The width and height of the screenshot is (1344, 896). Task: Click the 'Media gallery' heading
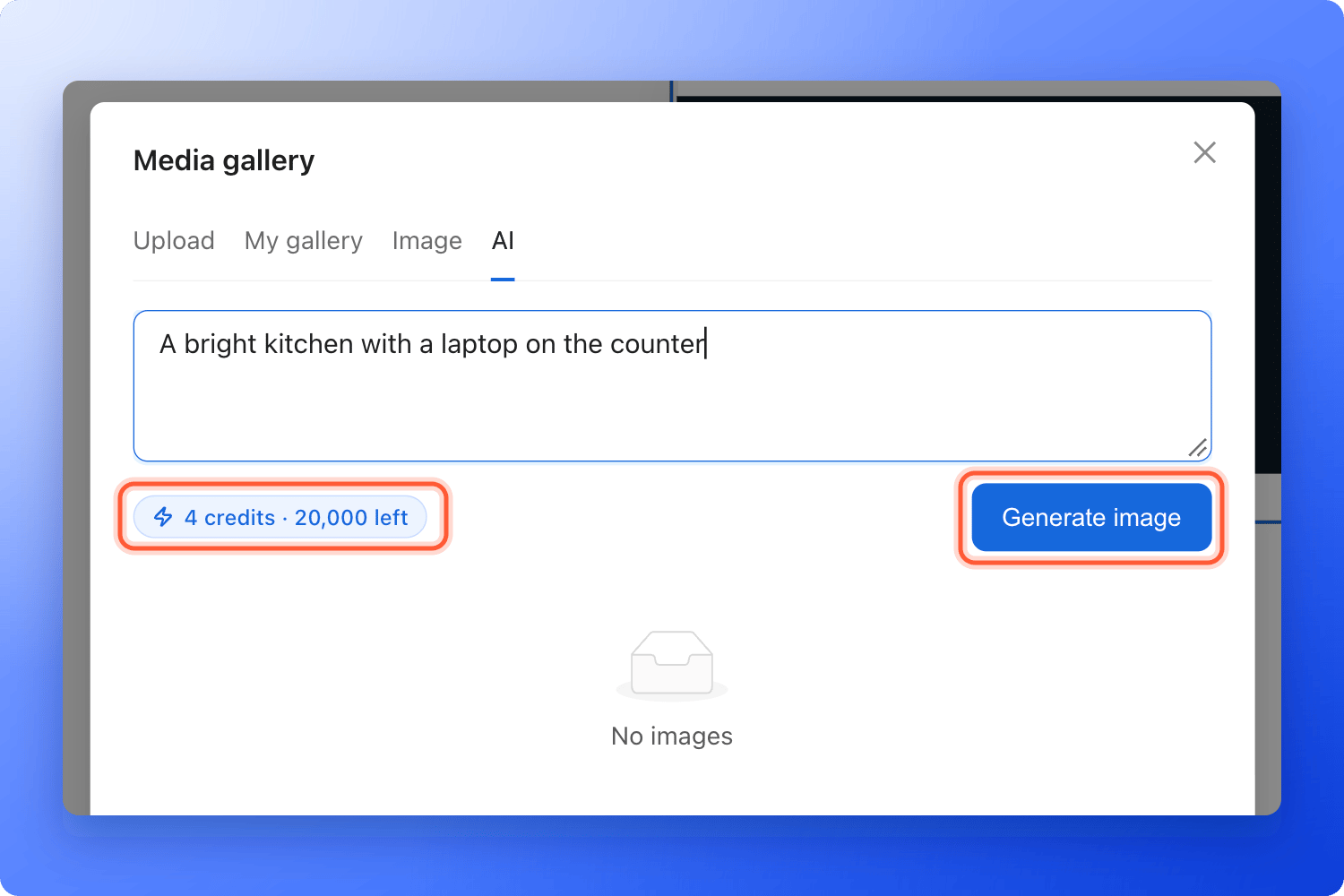[224, 160]
